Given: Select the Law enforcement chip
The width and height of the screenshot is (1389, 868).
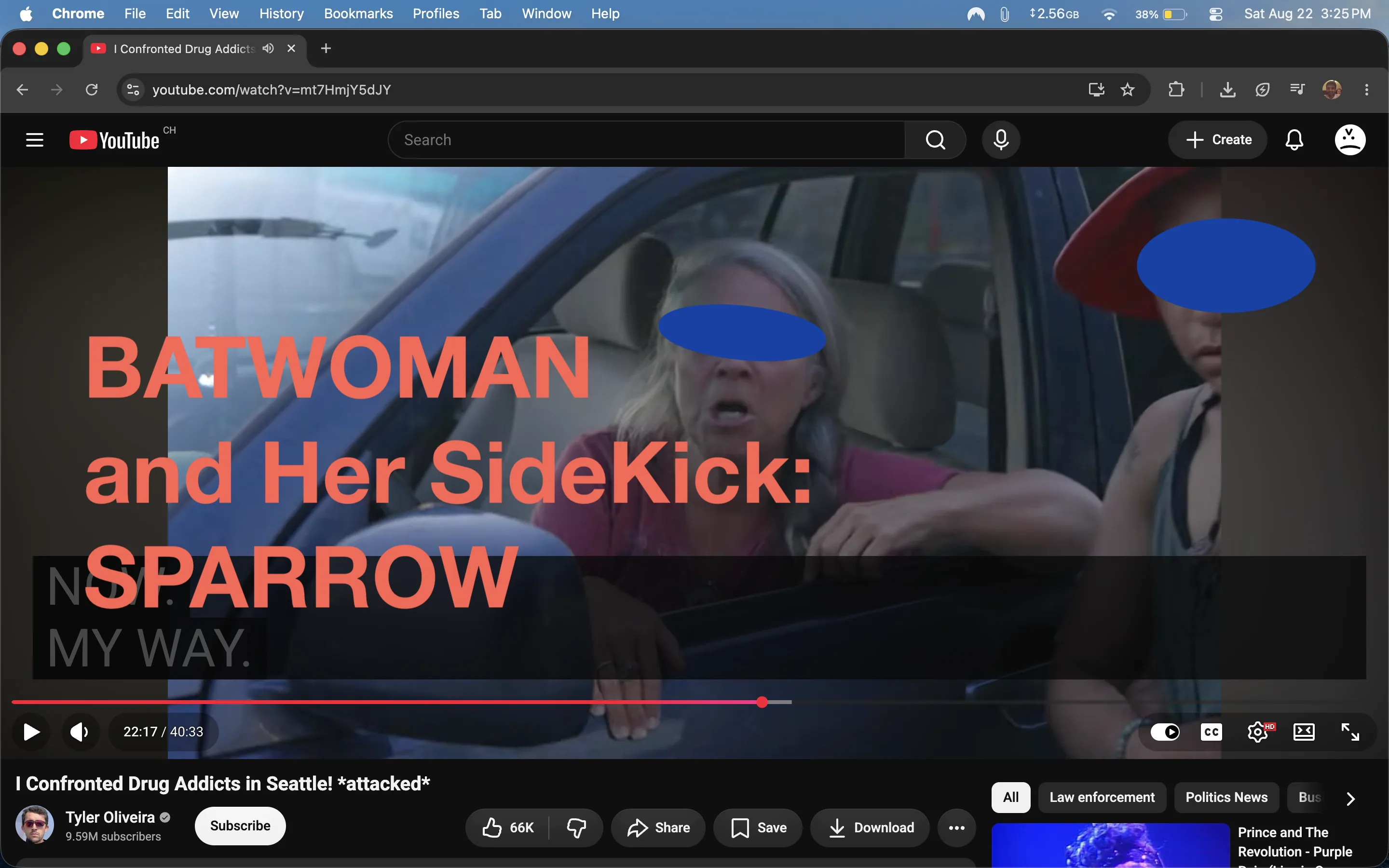Looking at the screenshot, I should point(1102,798).
